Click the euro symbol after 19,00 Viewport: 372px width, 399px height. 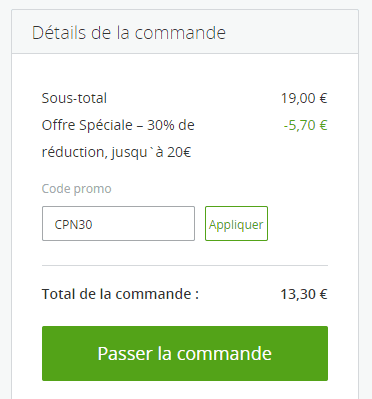pyautogui.click(x=323, y=98)
